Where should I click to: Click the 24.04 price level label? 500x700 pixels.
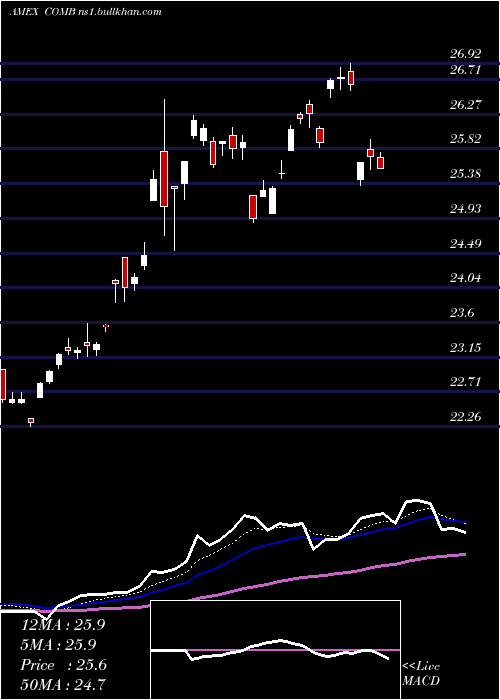point(466,278)
